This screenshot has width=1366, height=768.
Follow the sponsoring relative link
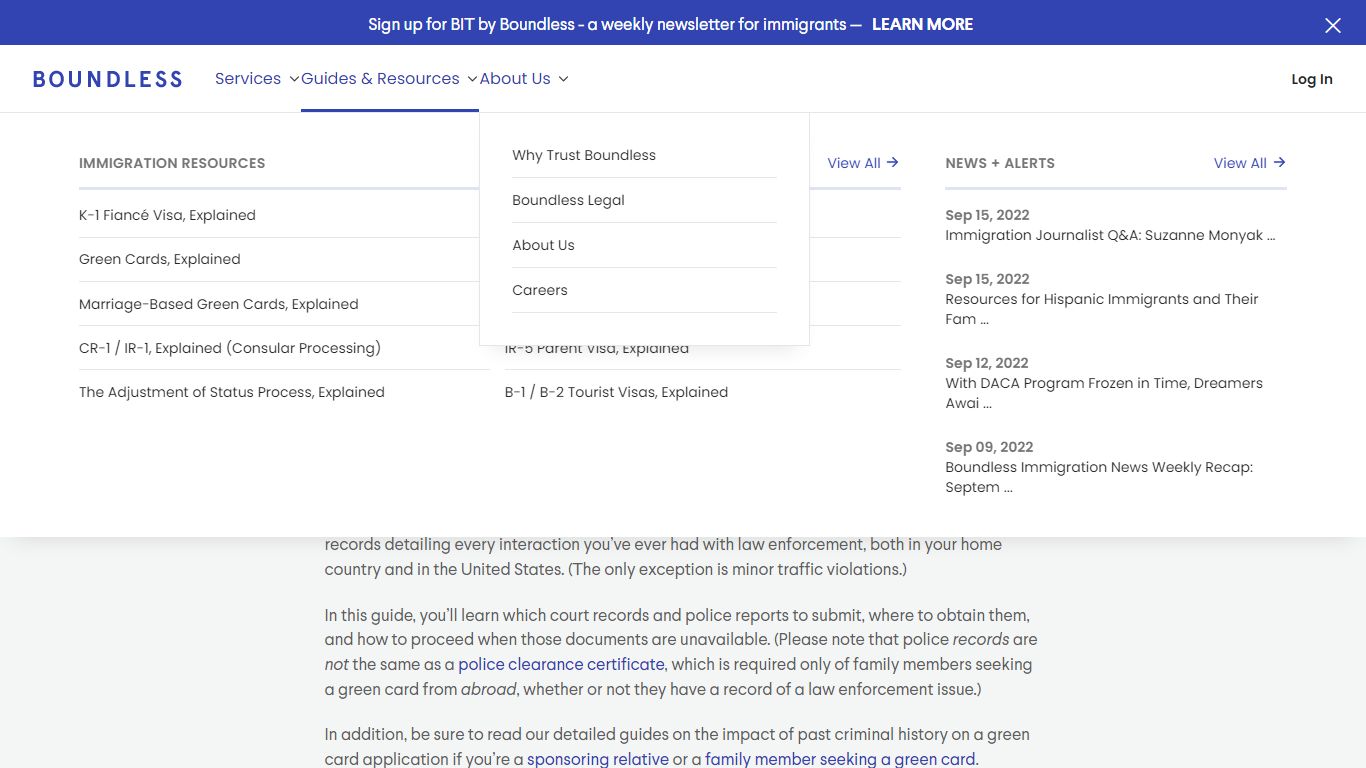(x=598, y=759)
